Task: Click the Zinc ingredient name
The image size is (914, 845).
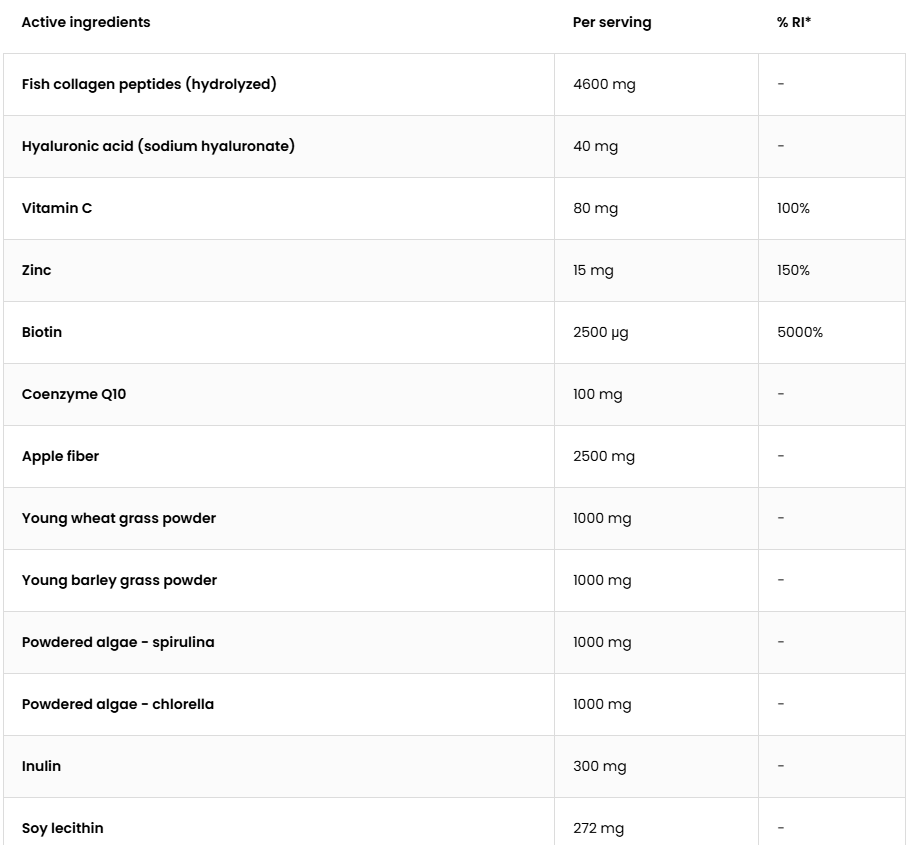Action: point(36,270)
